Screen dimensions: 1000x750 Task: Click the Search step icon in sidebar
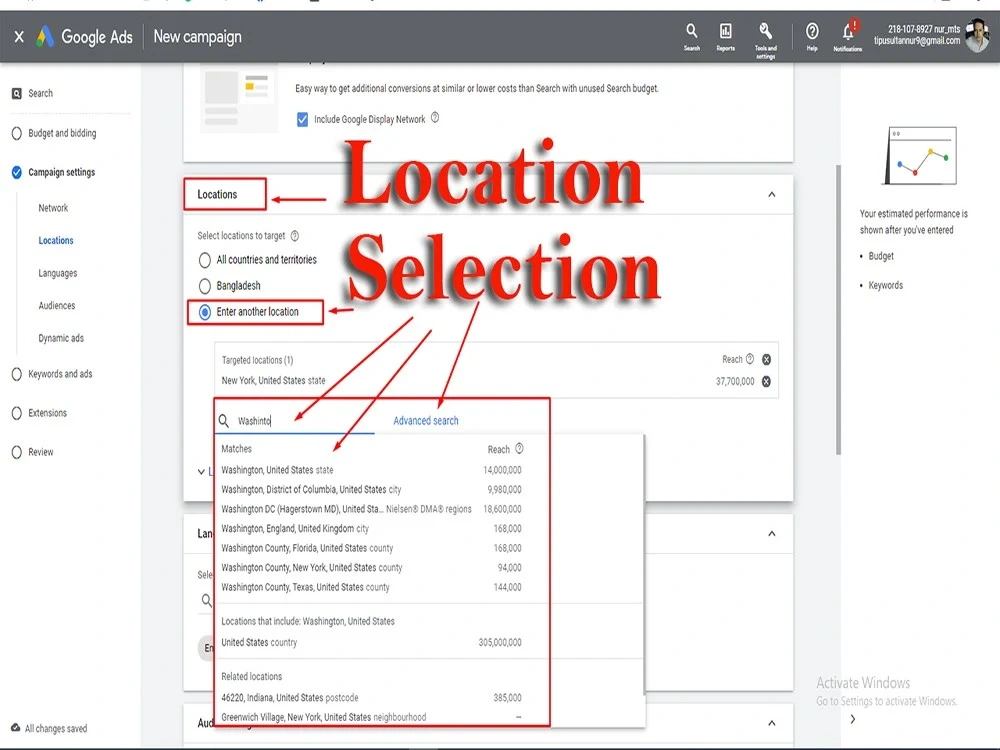17,94
